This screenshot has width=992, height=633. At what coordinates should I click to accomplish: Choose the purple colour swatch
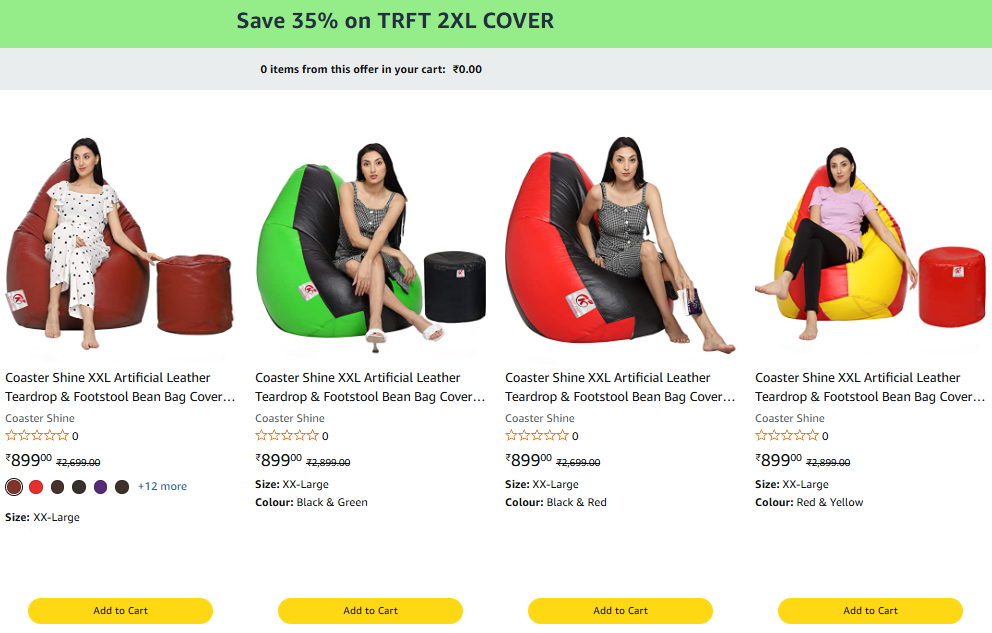101,486
